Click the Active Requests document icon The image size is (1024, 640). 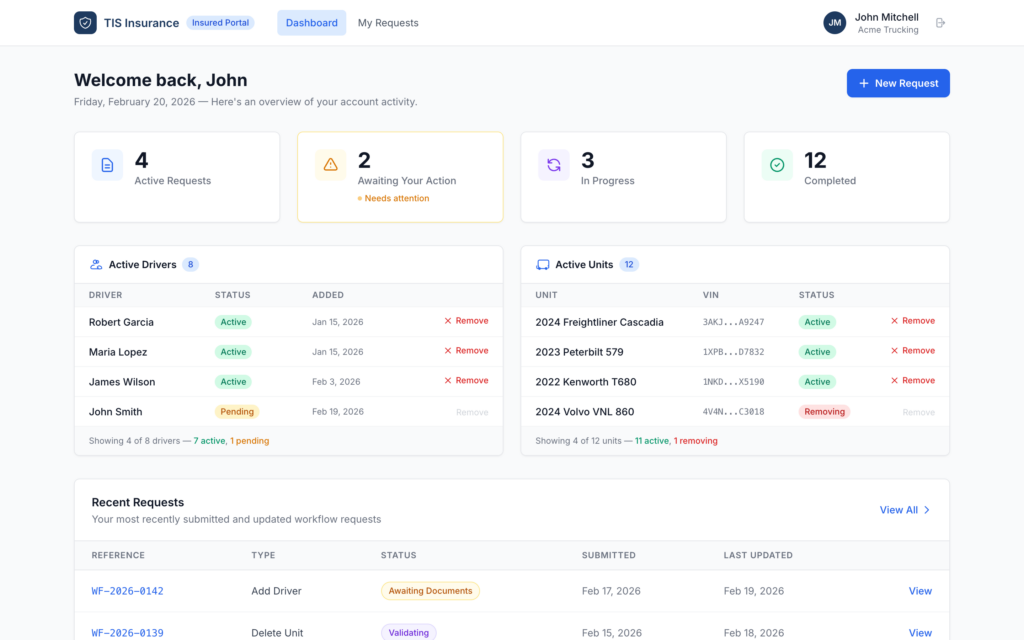[x=107, y=165]
